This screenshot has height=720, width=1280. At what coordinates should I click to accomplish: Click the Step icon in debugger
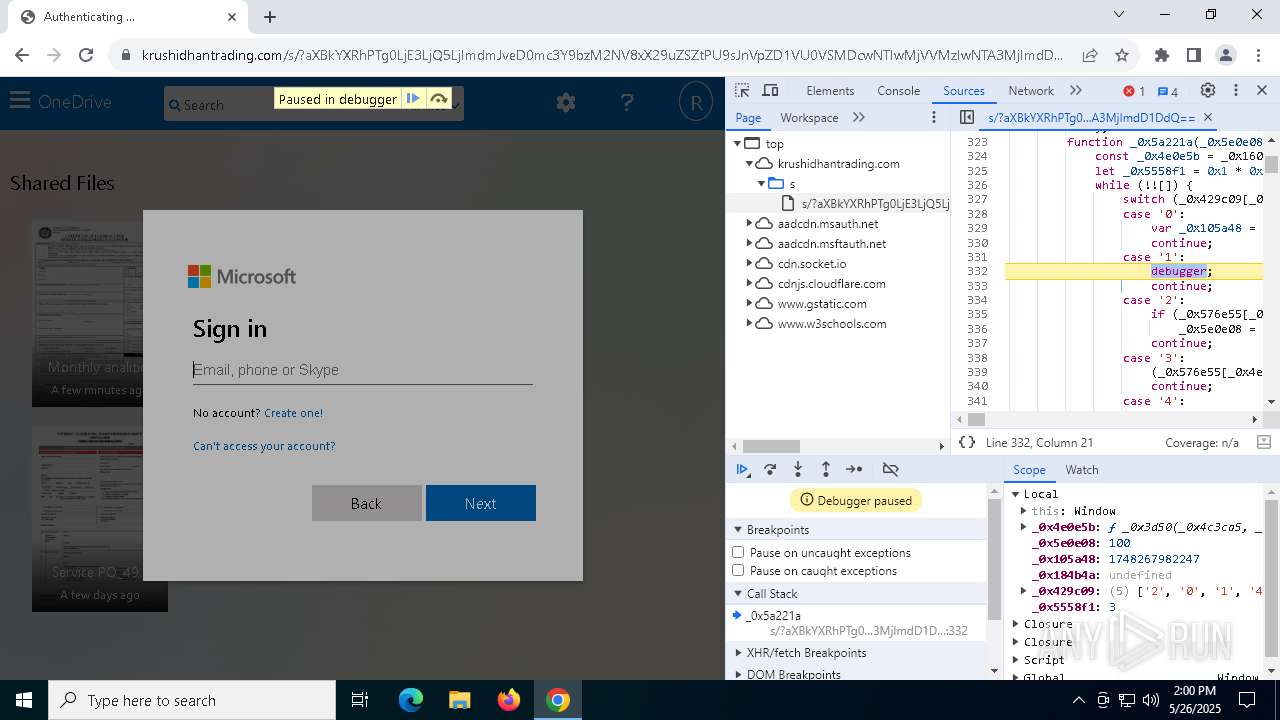coord(854,469)
